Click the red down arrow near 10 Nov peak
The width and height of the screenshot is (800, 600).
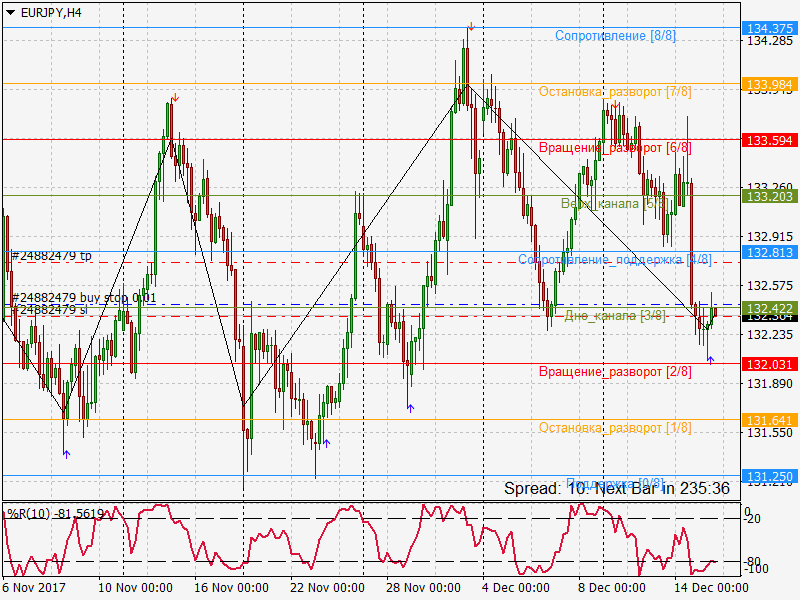(x=176, y=97)
